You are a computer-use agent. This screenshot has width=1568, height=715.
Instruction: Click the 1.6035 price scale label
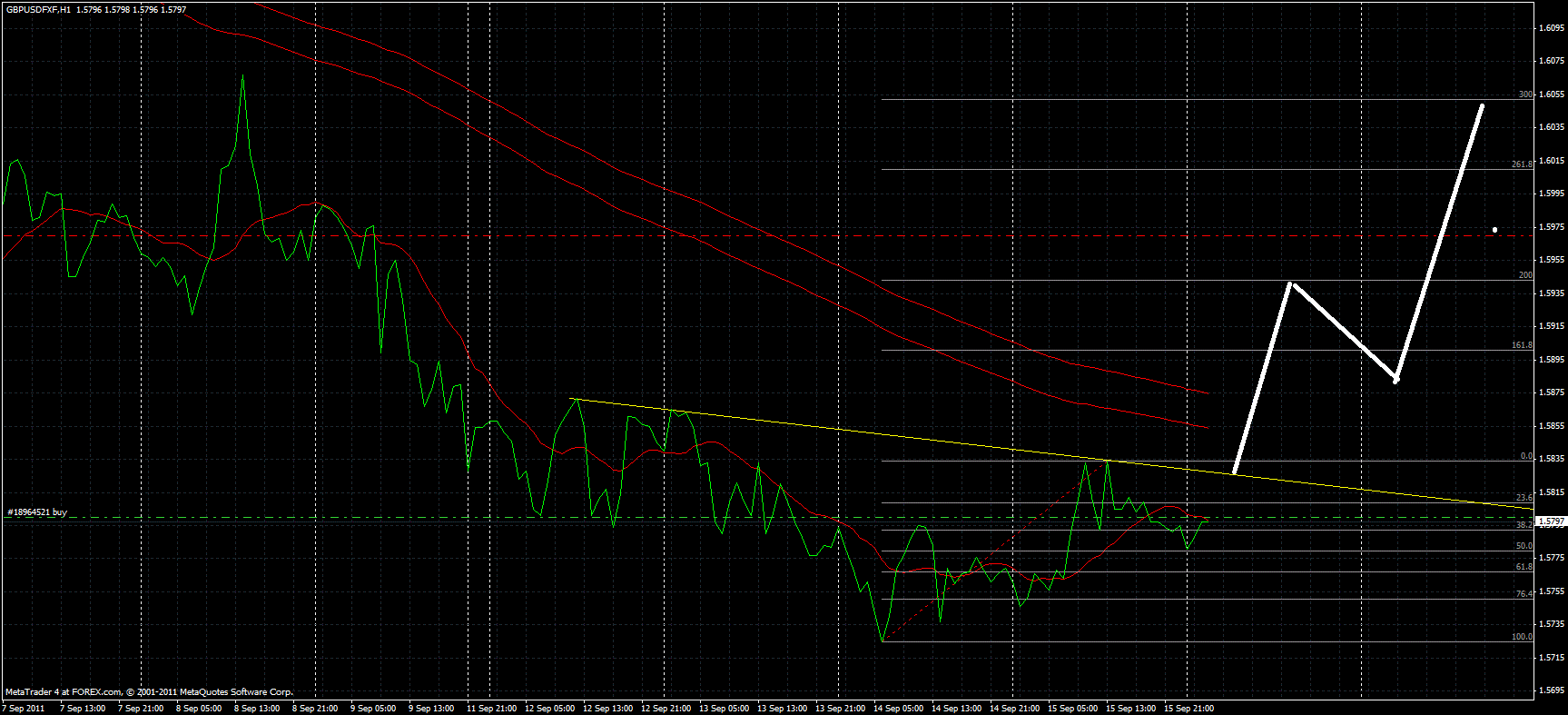[1552, 127]
